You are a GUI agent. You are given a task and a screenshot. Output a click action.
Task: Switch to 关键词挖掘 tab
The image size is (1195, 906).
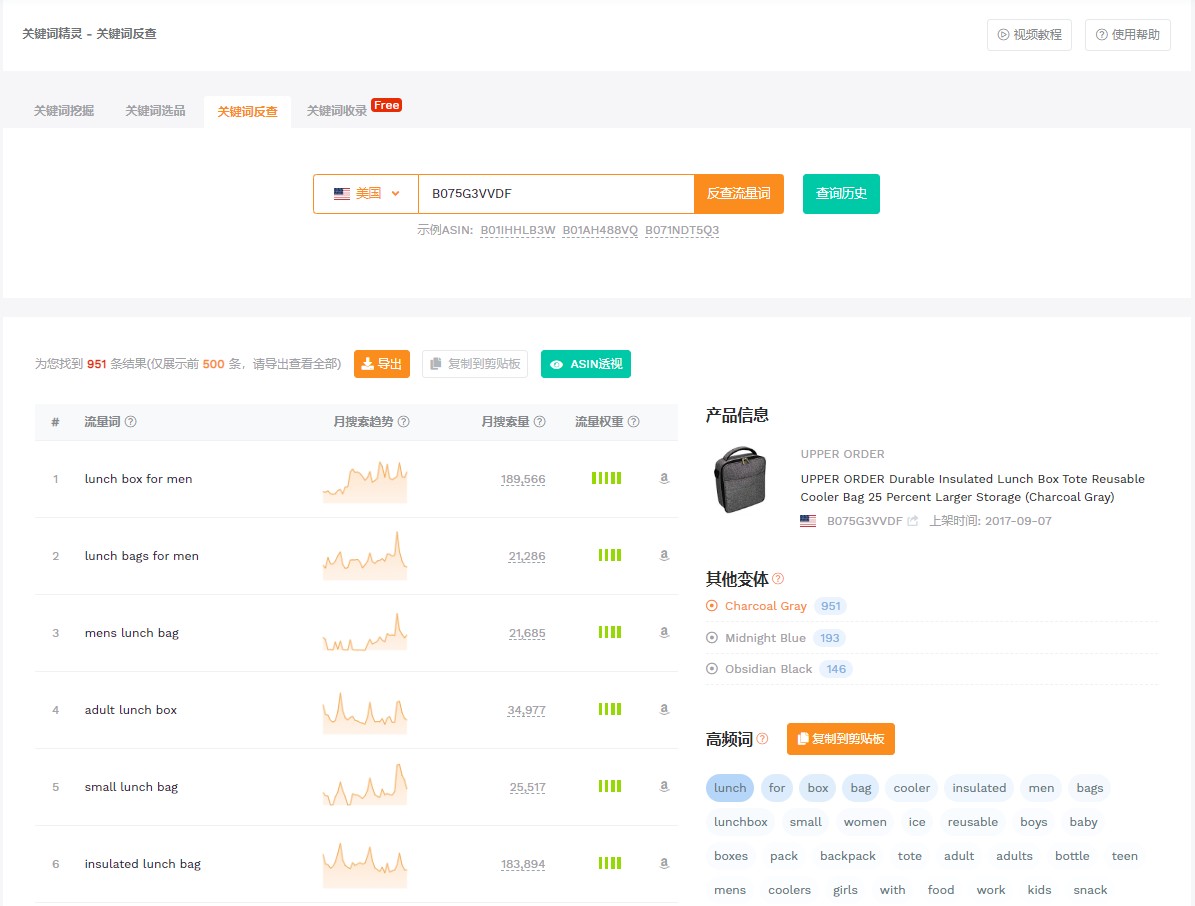click(x=64, y=111)
